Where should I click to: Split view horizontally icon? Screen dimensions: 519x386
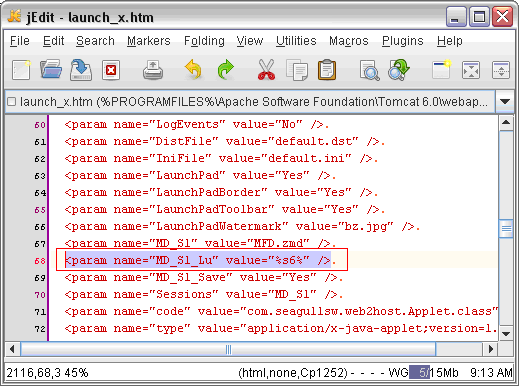point(501,70)
